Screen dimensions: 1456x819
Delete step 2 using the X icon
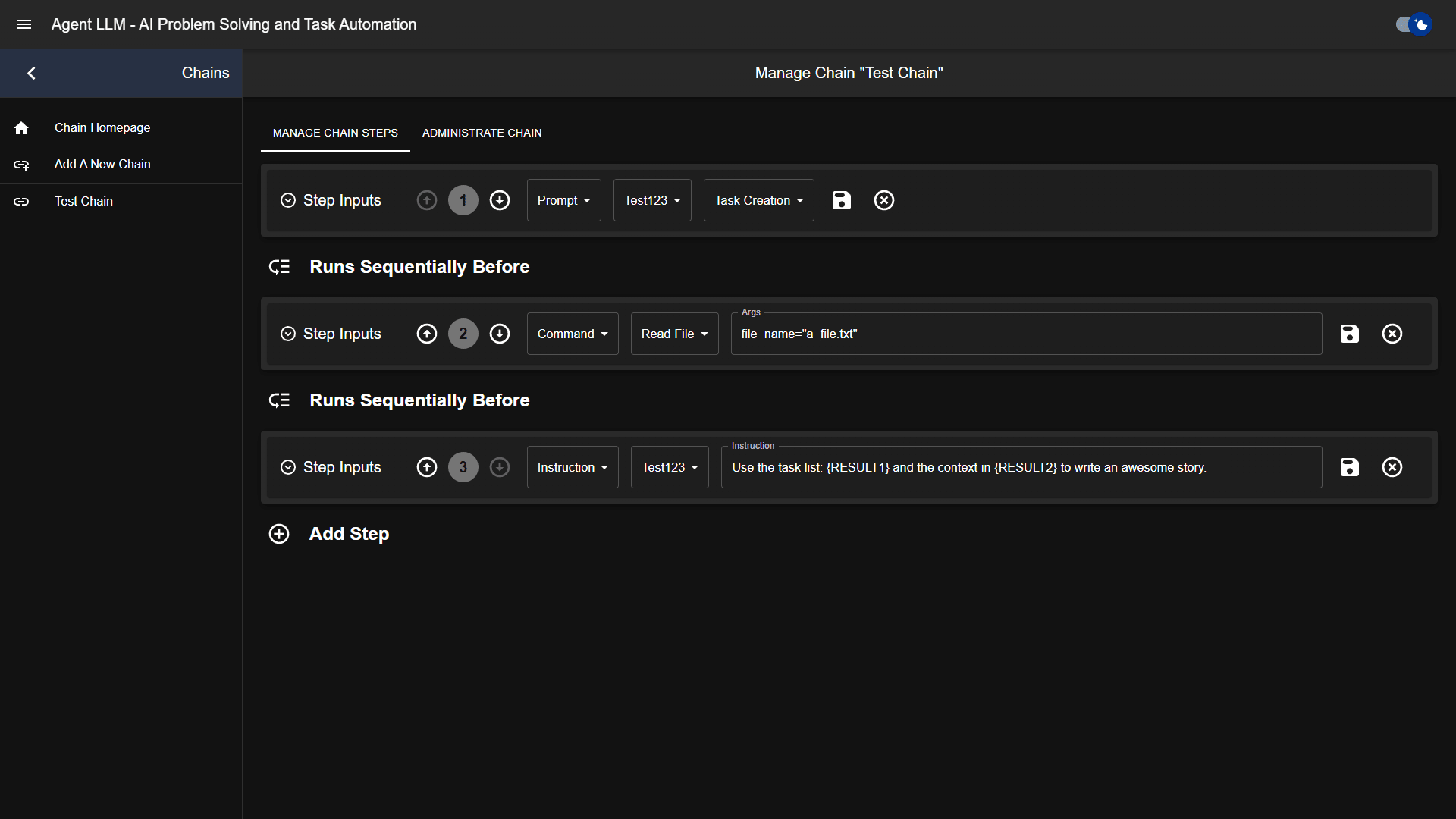(1392, 334)
